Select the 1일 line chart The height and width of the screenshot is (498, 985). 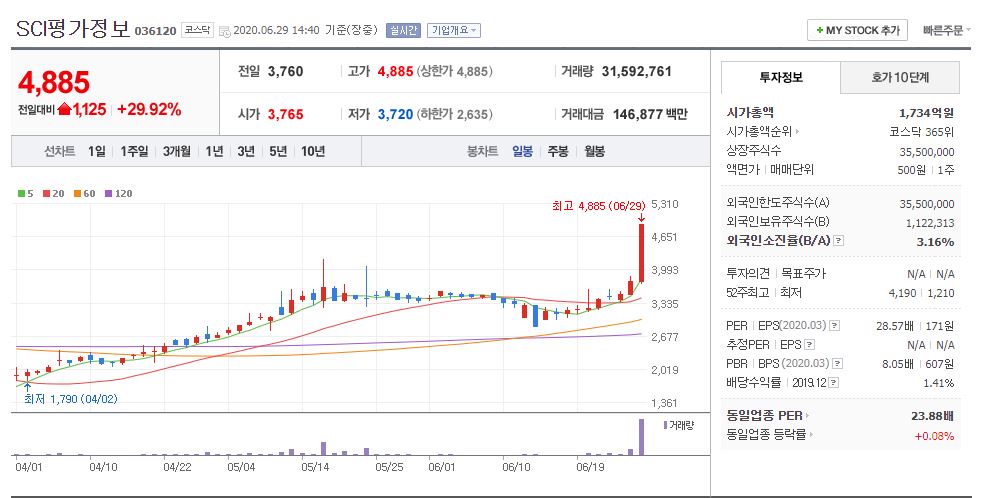pos(97,151)
